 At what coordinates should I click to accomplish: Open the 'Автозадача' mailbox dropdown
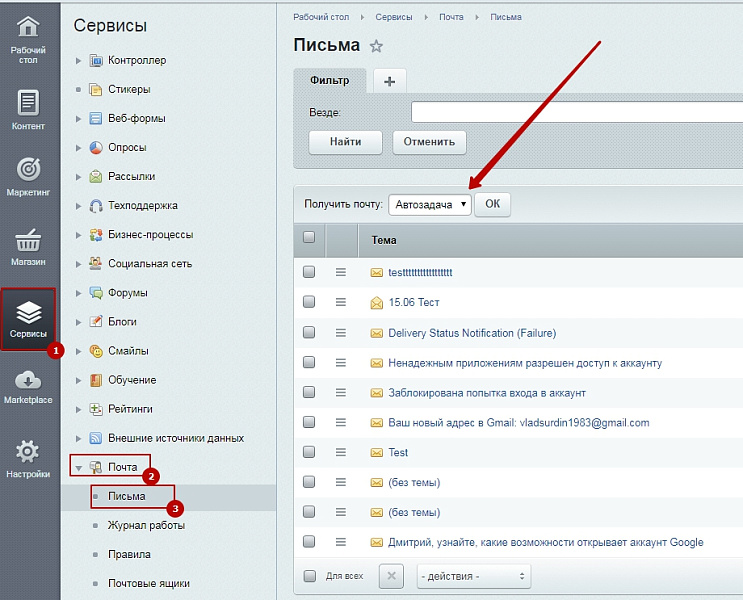point(430,204)
